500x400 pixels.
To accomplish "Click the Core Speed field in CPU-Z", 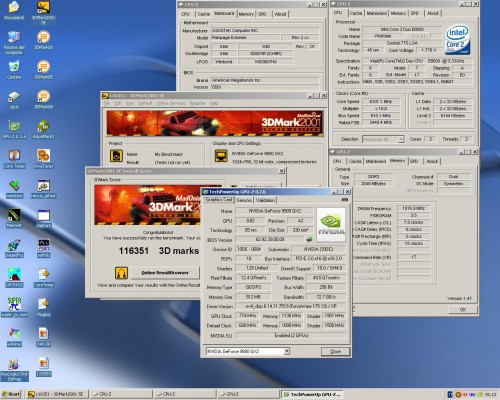I will coord(381,101).
